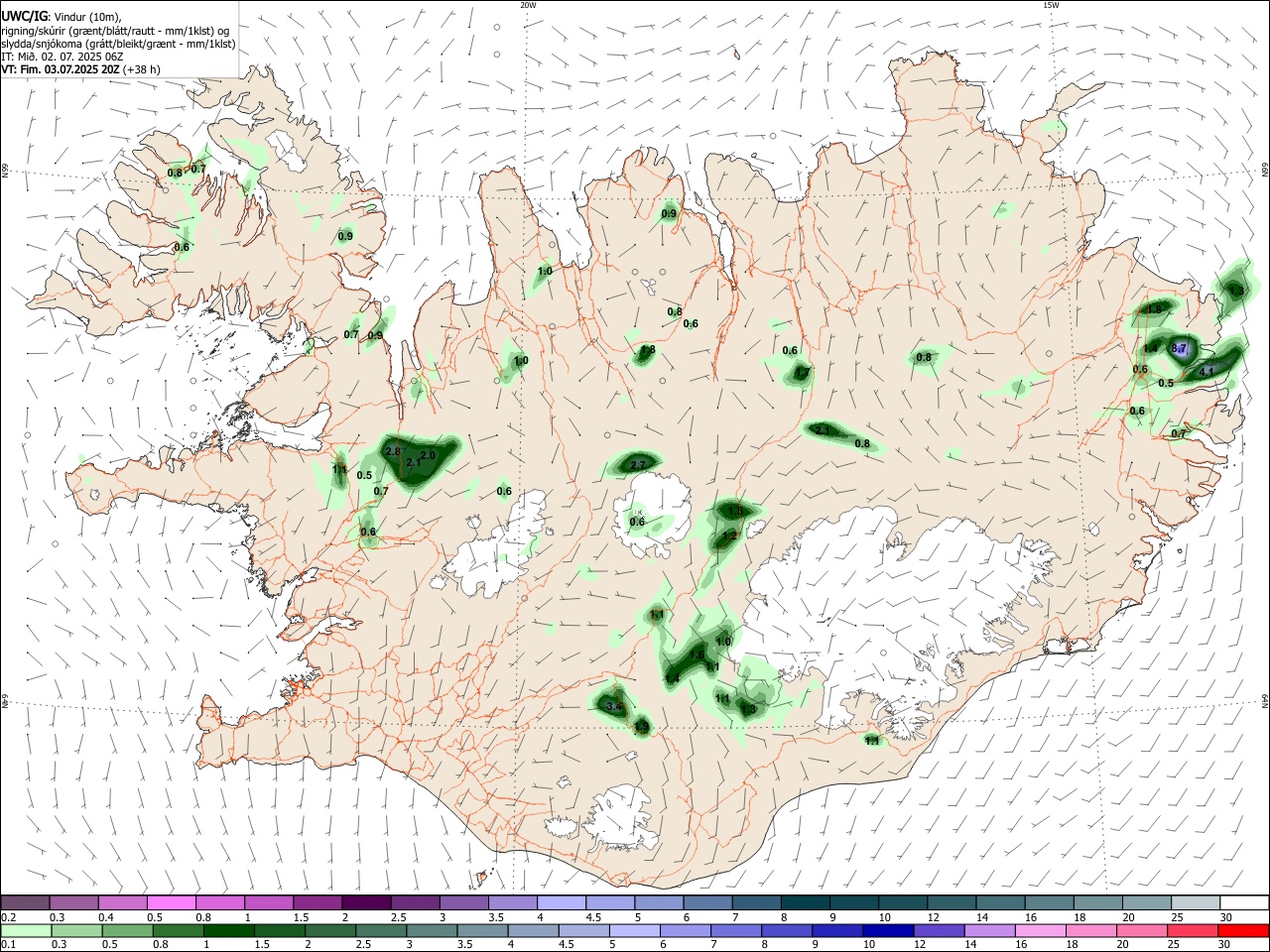Click the 'rigning/skúrir' legend description line
The height and width of the screenshot is (952, 1270).
tap(116, 30)
